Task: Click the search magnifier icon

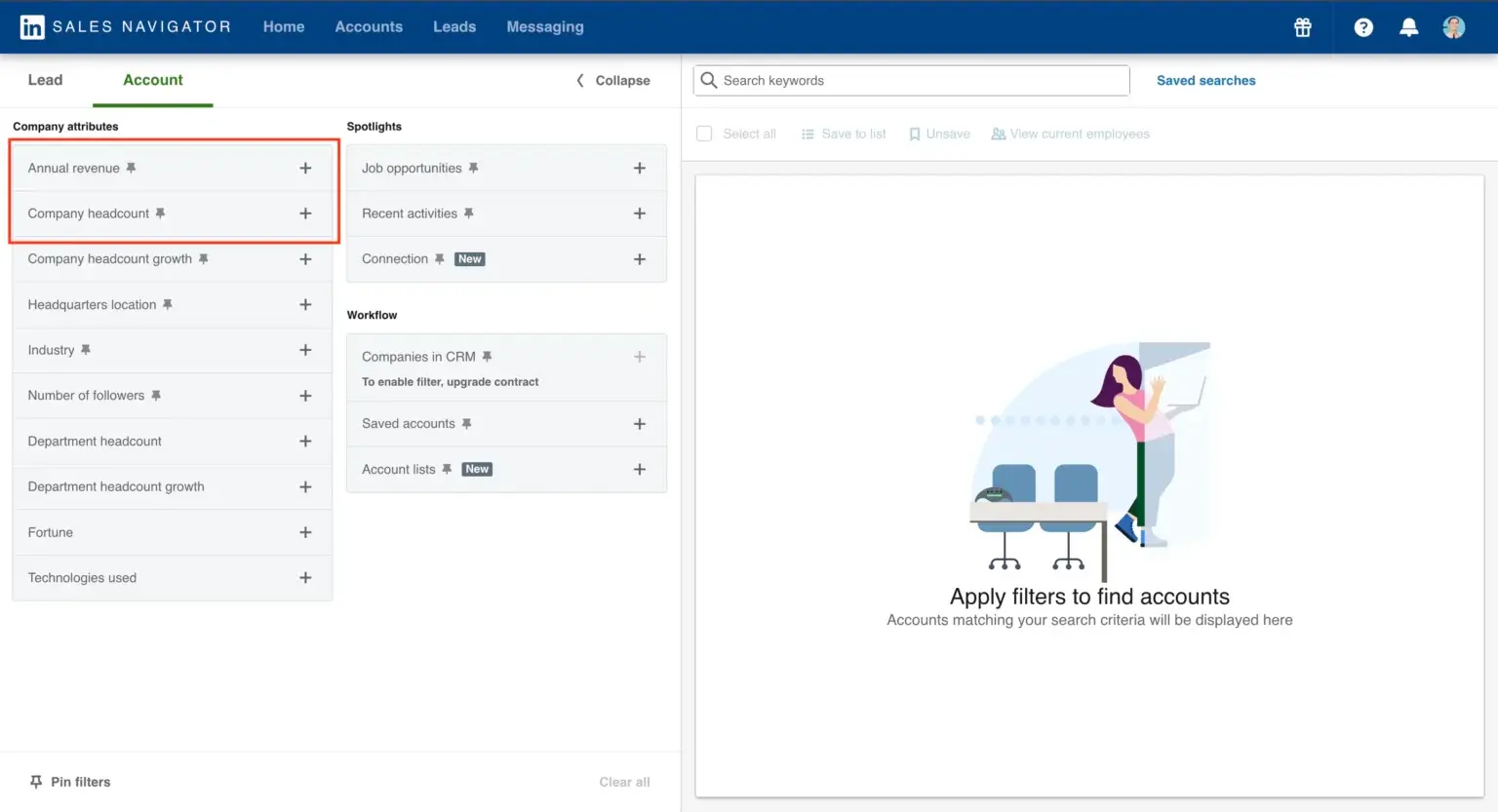Action: (709, 80)
